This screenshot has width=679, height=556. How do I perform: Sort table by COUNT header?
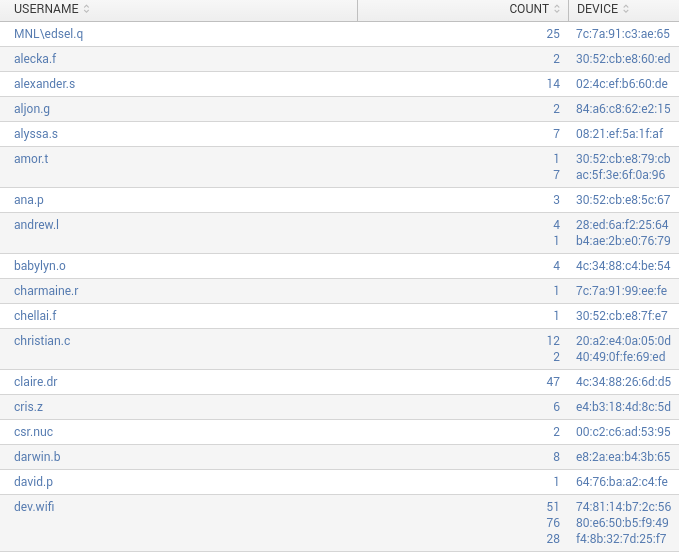click(528, 9)
